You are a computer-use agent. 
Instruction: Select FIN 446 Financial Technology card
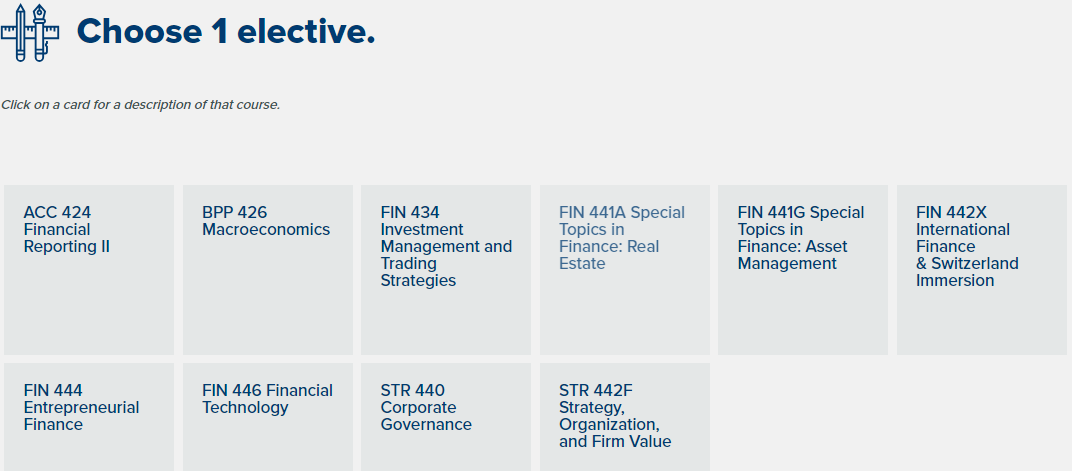(x=268, y=417)
